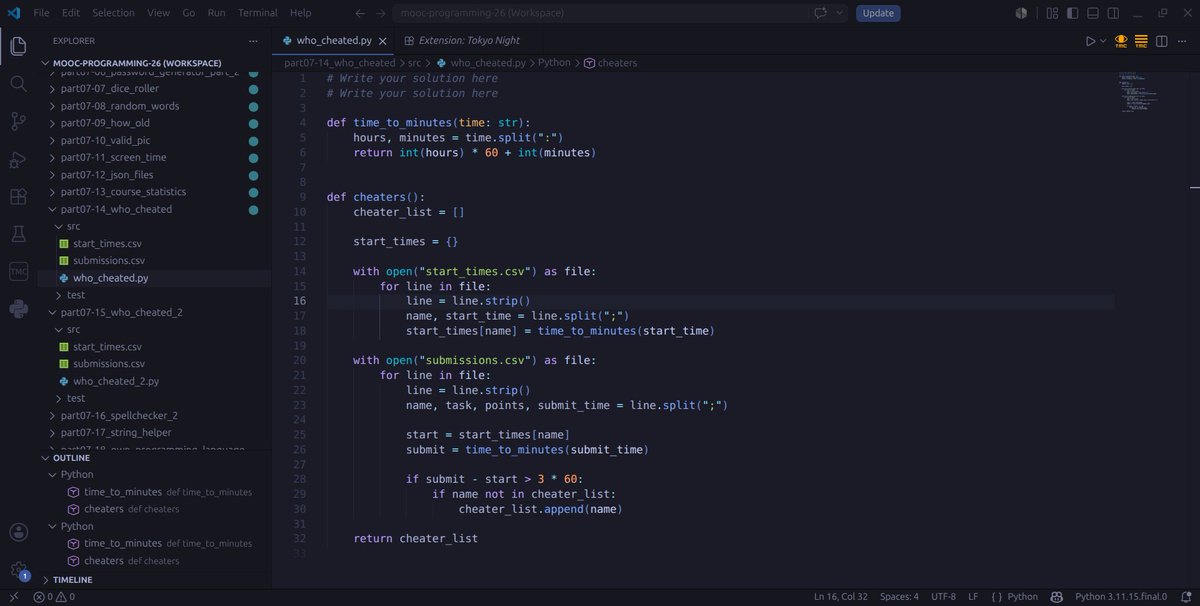Open the Explorer view in activity bar
The image size is (1200, 606).
[18, 46]
